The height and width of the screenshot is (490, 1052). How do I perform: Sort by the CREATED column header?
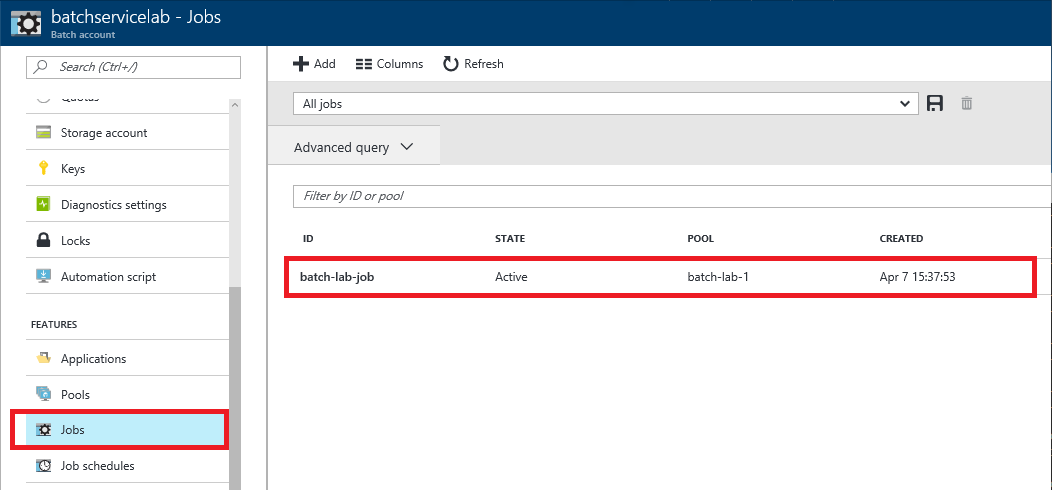tap(901, 238)
